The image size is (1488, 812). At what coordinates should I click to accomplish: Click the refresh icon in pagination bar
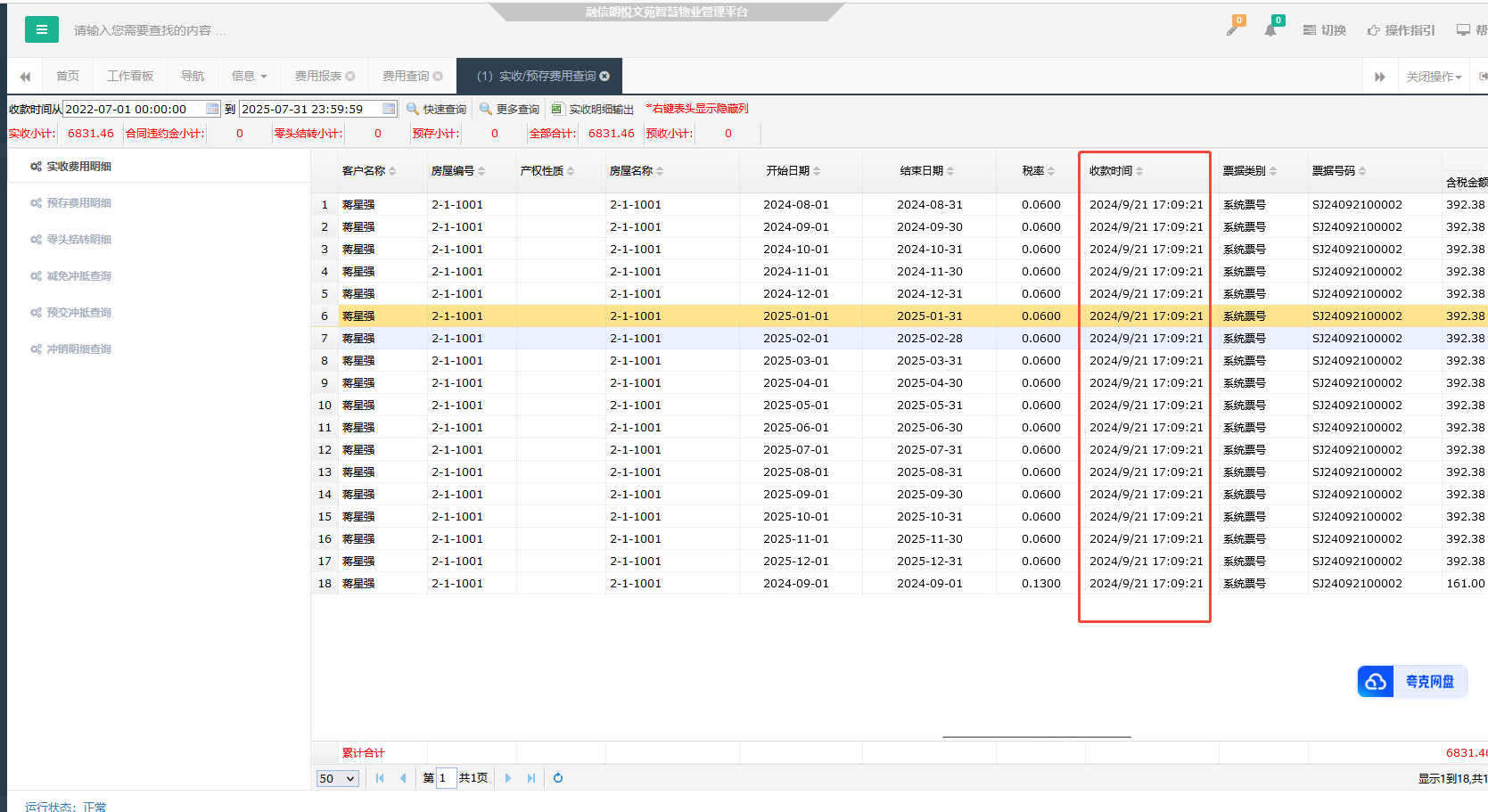click(x=558, y=778)
